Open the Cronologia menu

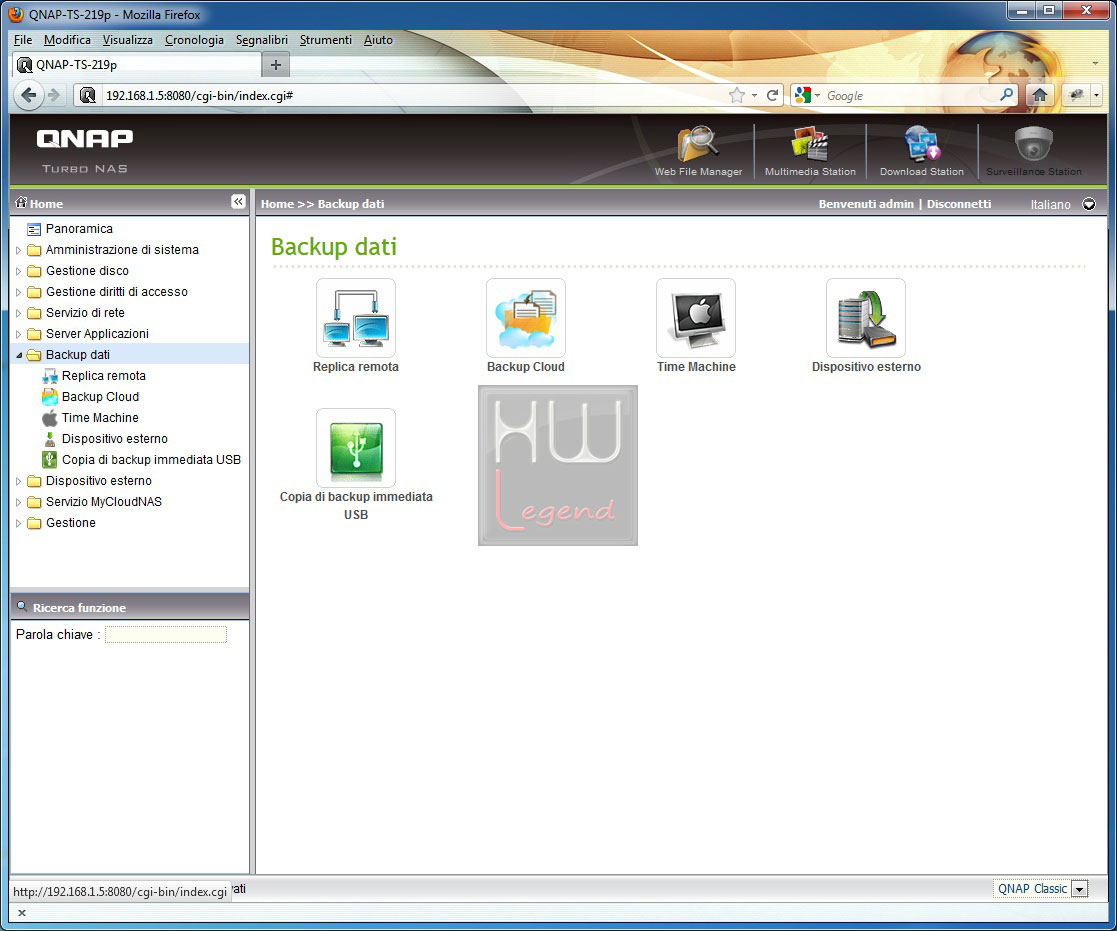pos(194,40)
